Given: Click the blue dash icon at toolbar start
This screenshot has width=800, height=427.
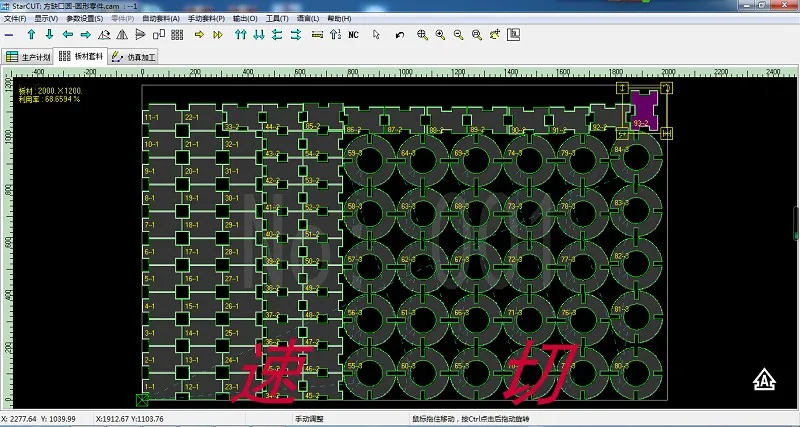Looking at the screenshot, I should [x=9, y=34].
